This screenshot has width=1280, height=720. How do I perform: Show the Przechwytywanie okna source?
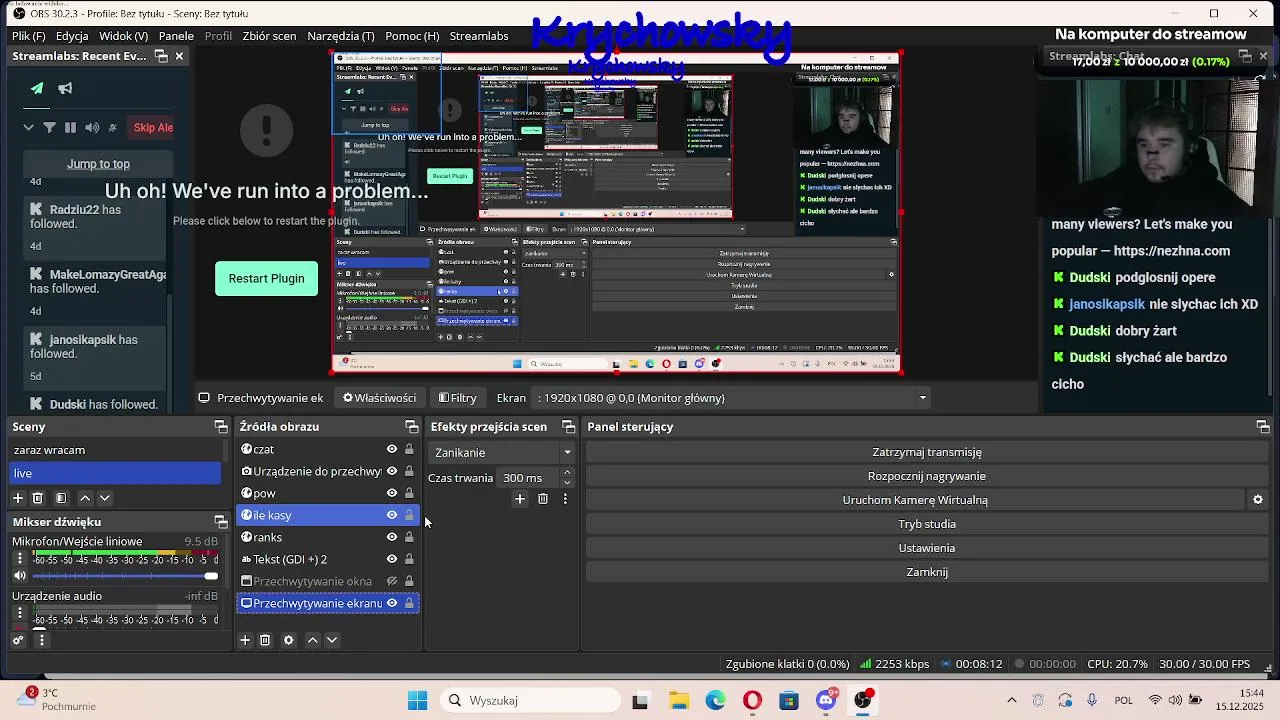coord(392,581)
